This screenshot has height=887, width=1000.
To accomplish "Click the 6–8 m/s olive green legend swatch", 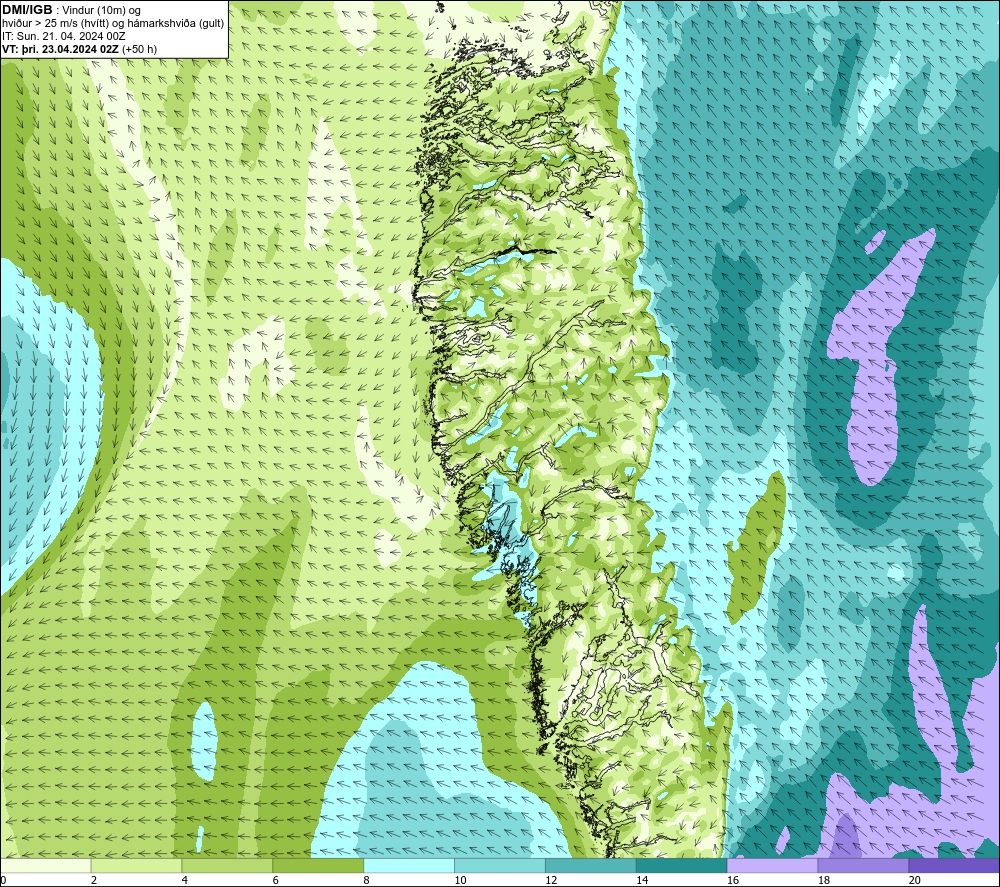I will (318, 865).
